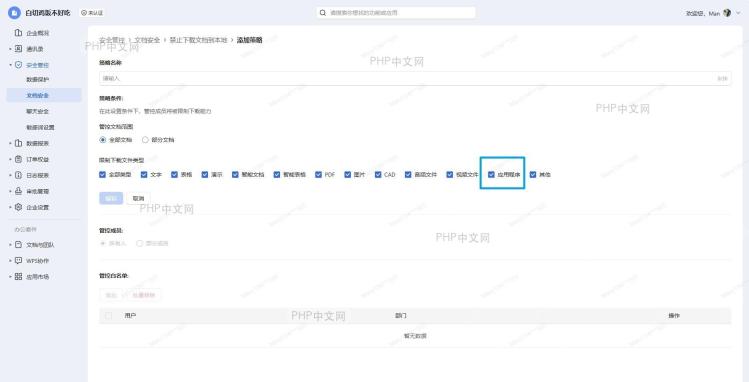Click the 文档与团队 icon in sidebar
Image resolution: width=749 pixels, height=382 pixels.
click(18, 244)
